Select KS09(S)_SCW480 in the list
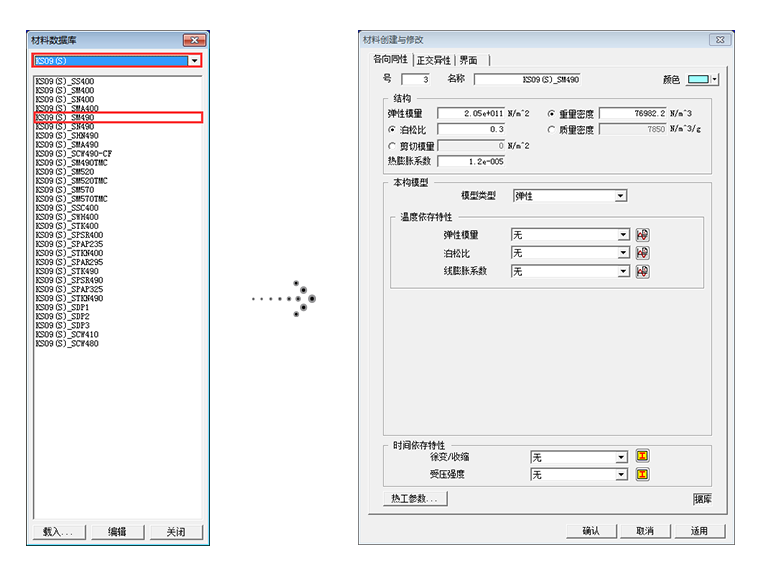 click(67, 344)
